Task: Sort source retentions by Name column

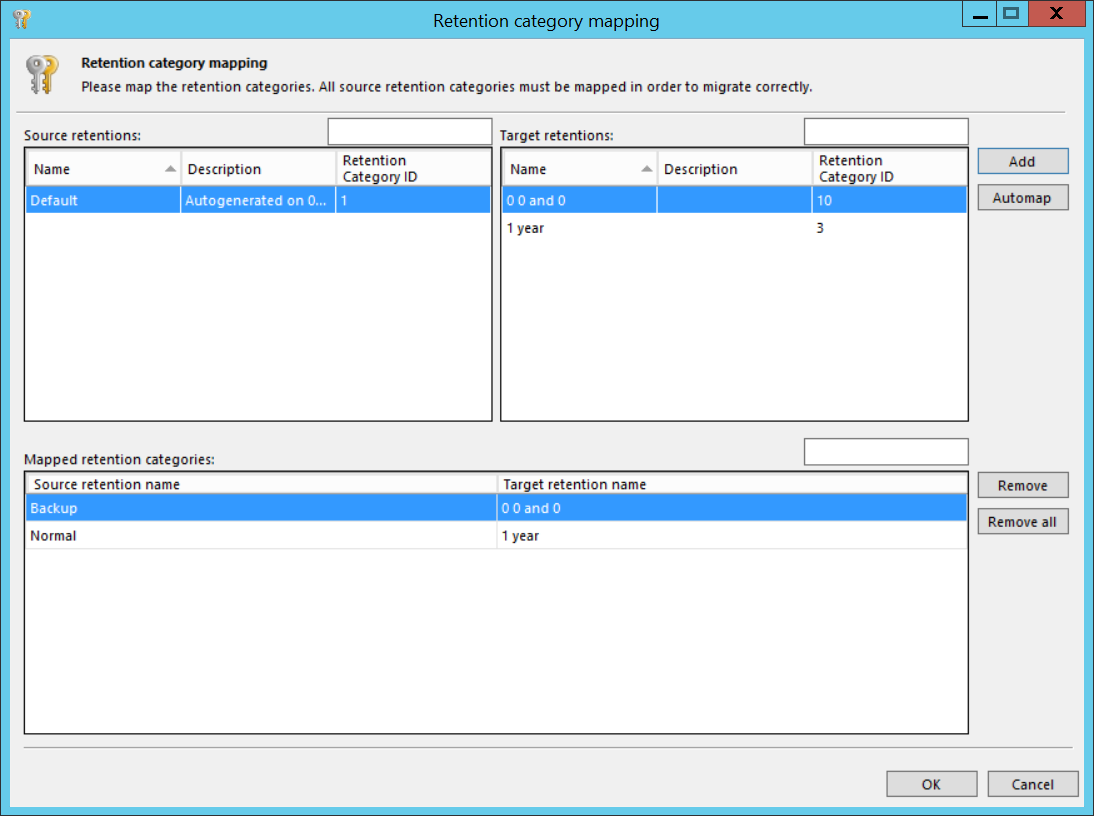Action: coord(100,169)
